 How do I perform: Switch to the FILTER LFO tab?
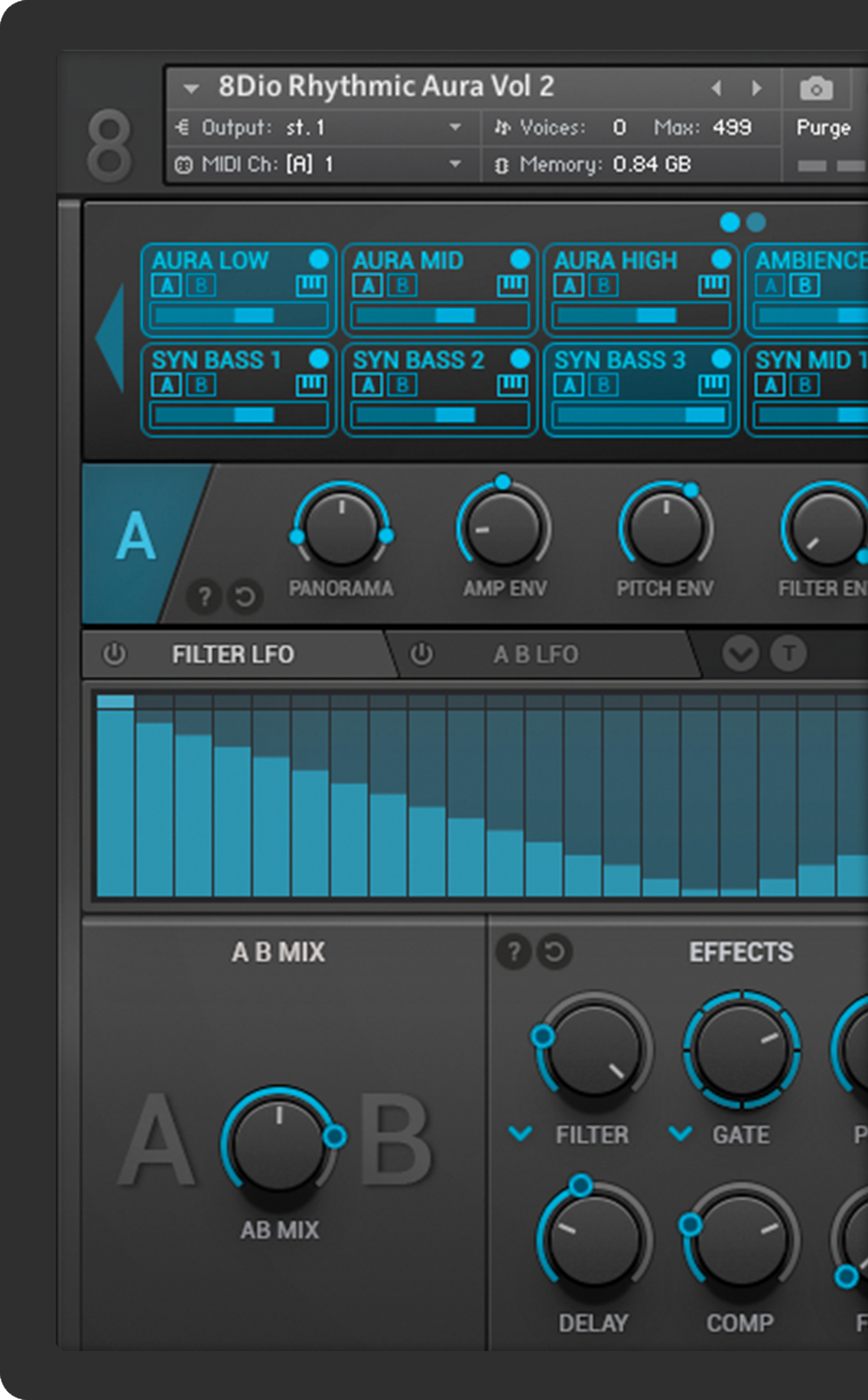(232, 654)
